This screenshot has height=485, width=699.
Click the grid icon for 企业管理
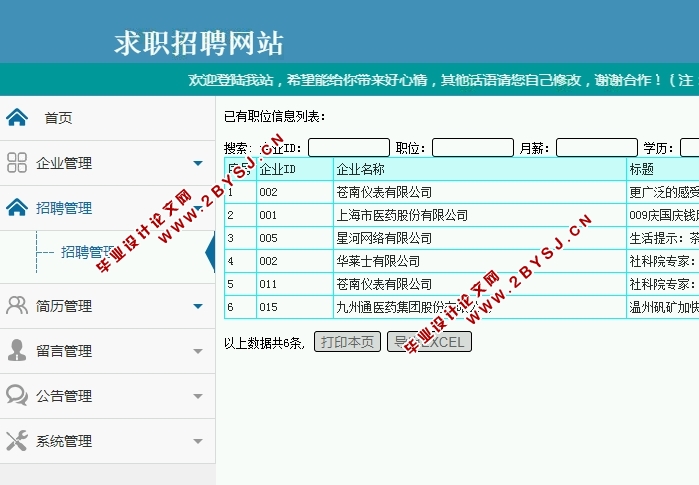17,163
